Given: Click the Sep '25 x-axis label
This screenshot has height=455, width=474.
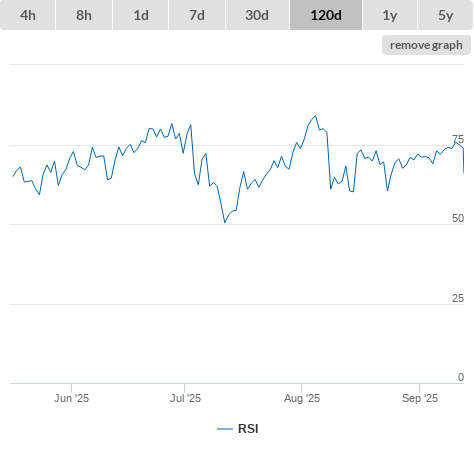Looking at the screenshot, I should pyautogui.click(x=420, y=398).
